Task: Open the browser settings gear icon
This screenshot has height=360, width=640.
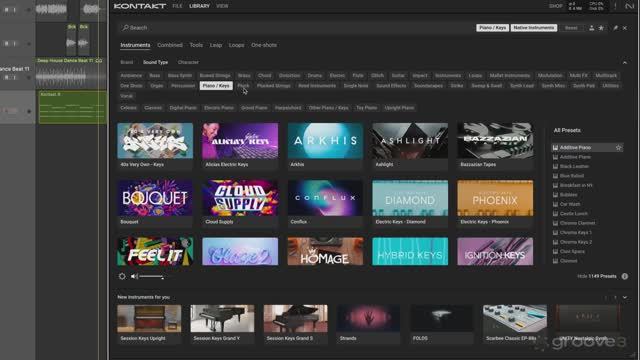Action: pyautogui.click(x=122, y=276)
